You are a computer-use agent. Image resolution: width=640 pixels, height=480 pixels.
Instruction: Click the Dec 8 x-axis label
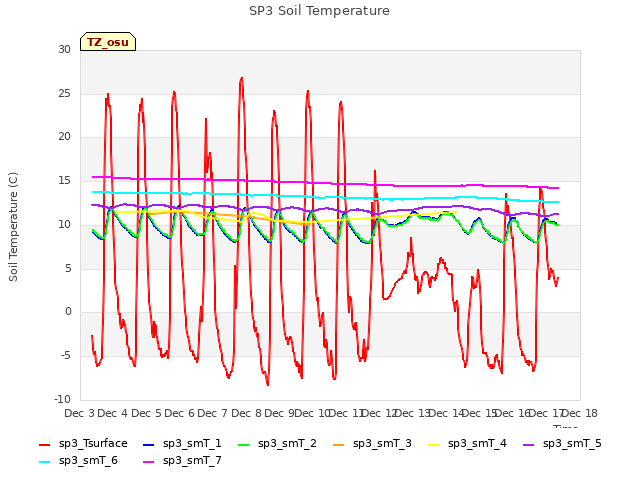tap(246, 413)
